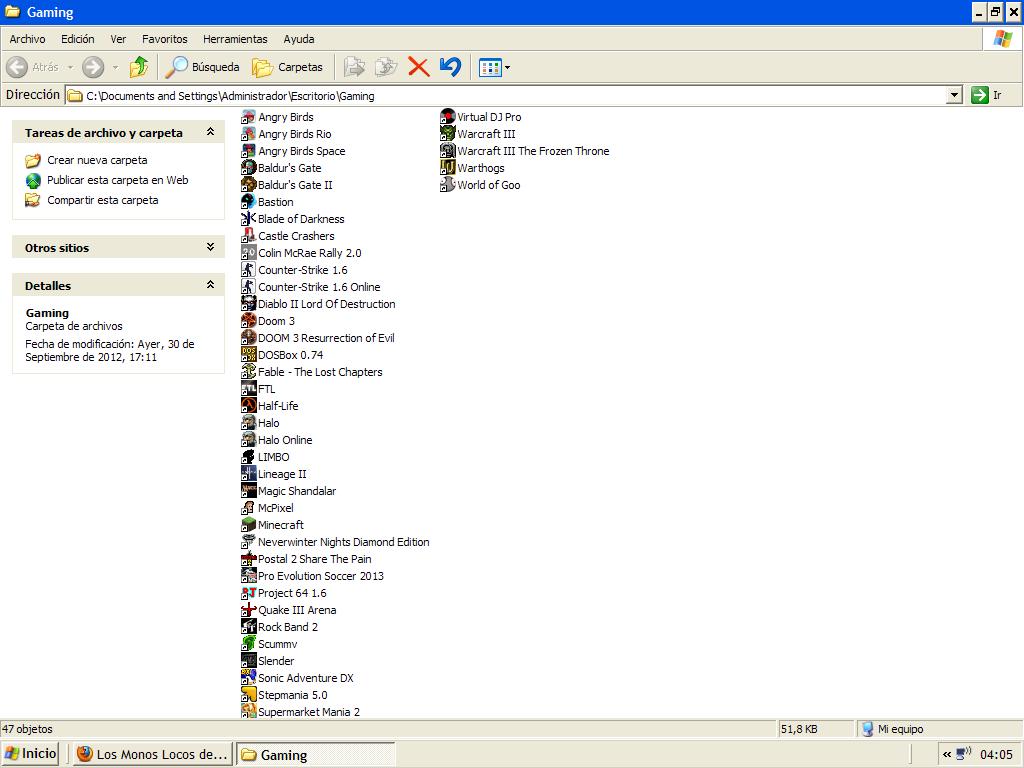The image size is (1024, 768).
Task: Click the address bar path field
Action: pos(507,95)
